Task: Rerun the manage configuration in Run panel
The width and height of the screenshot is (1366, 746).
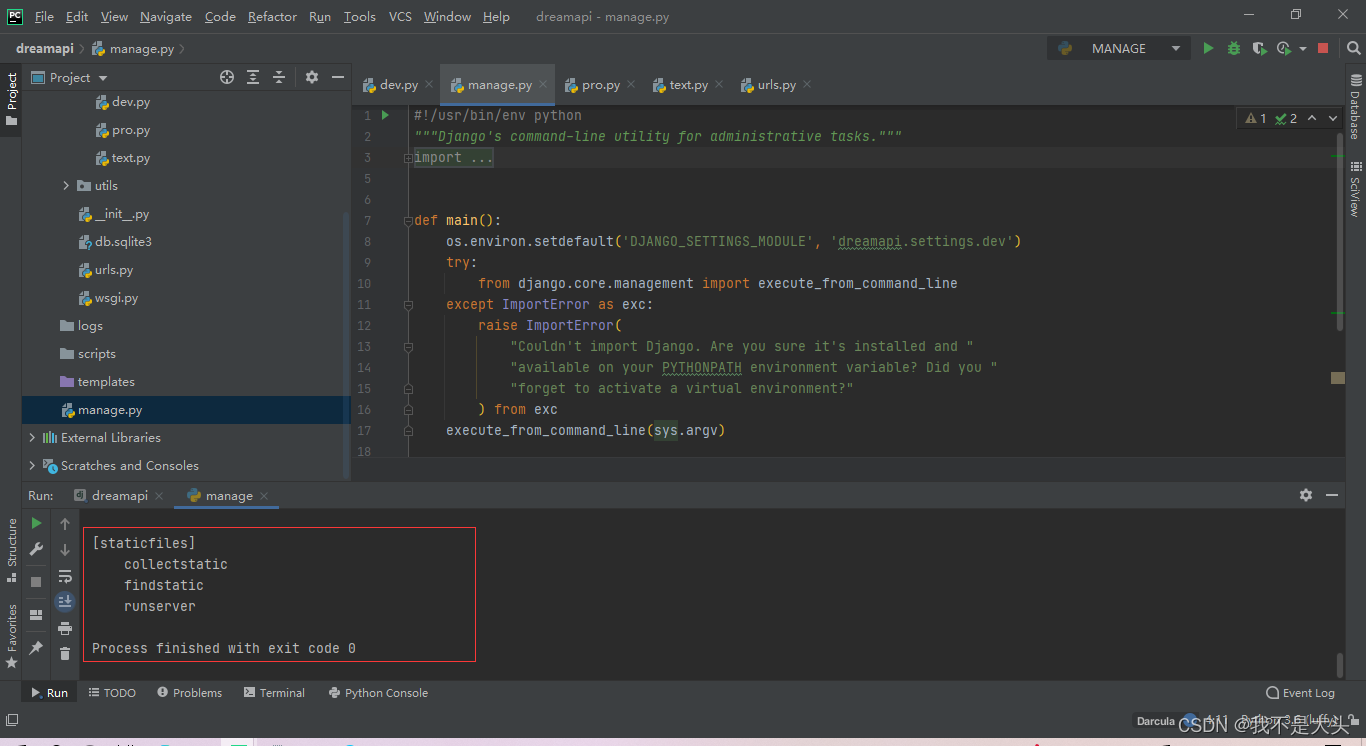Action: (x=35, y=522)
